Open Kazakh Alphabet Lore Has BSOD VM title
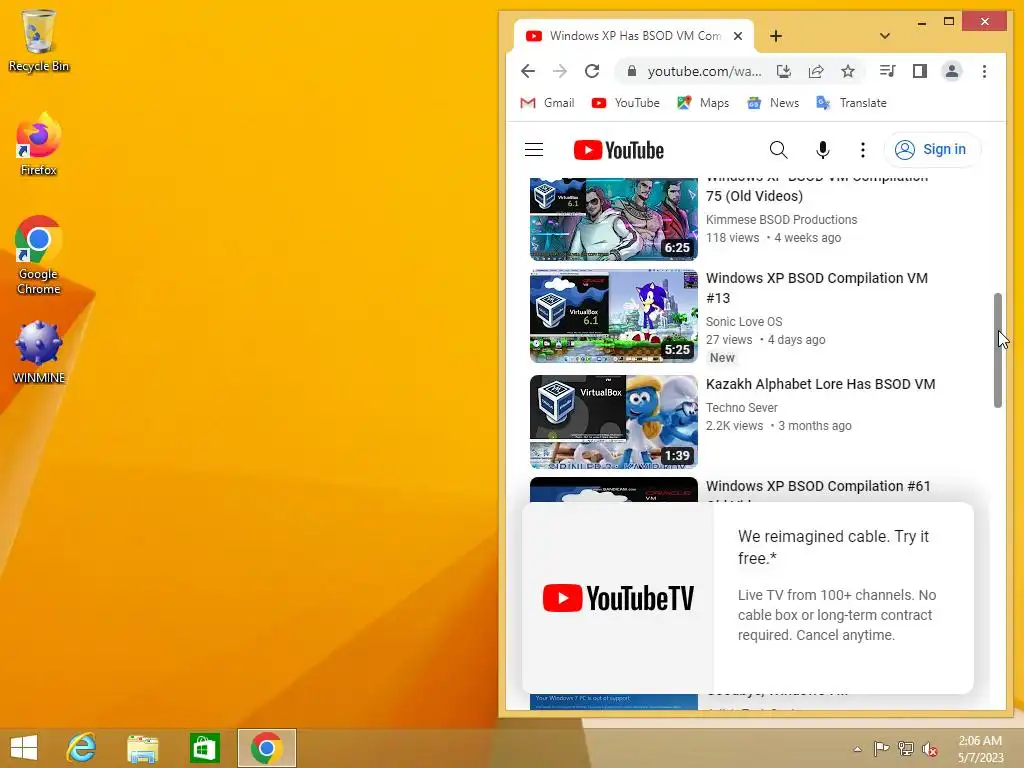Viewport: 1024px width, 768px height. [x=821, y=384]
